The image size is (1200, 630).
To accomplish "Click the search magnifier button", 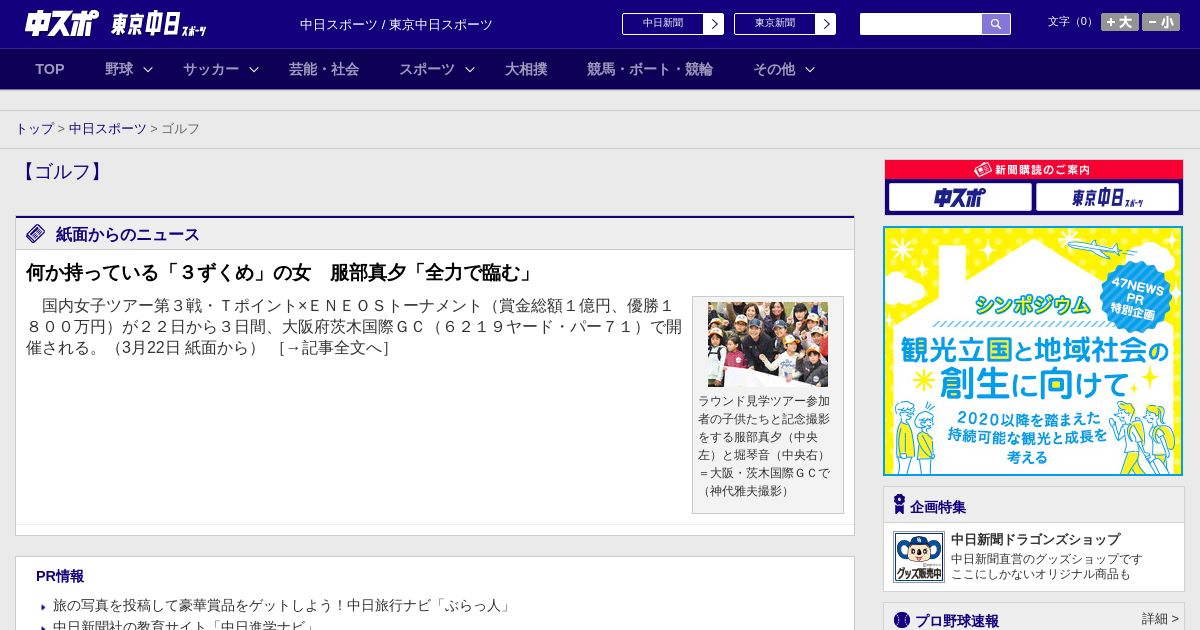I will (996, 24).
